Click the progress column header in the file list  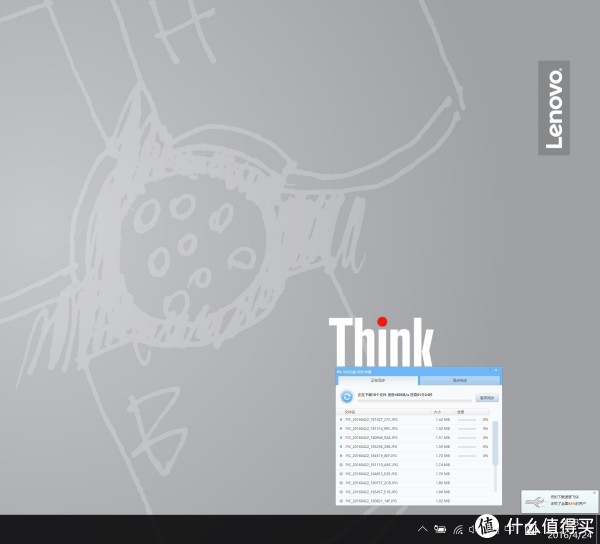[472, 412]
